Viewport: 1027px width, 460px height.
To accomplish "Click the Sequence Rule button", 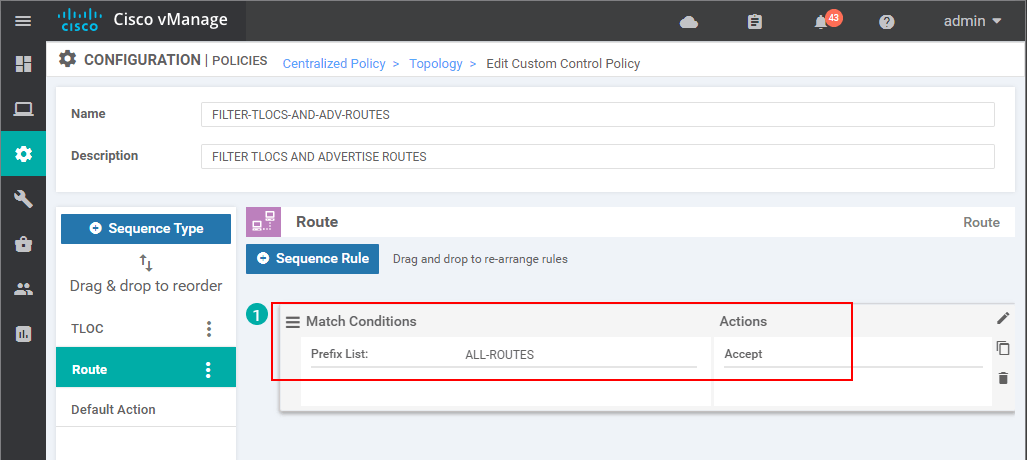I will coord(312,259).
